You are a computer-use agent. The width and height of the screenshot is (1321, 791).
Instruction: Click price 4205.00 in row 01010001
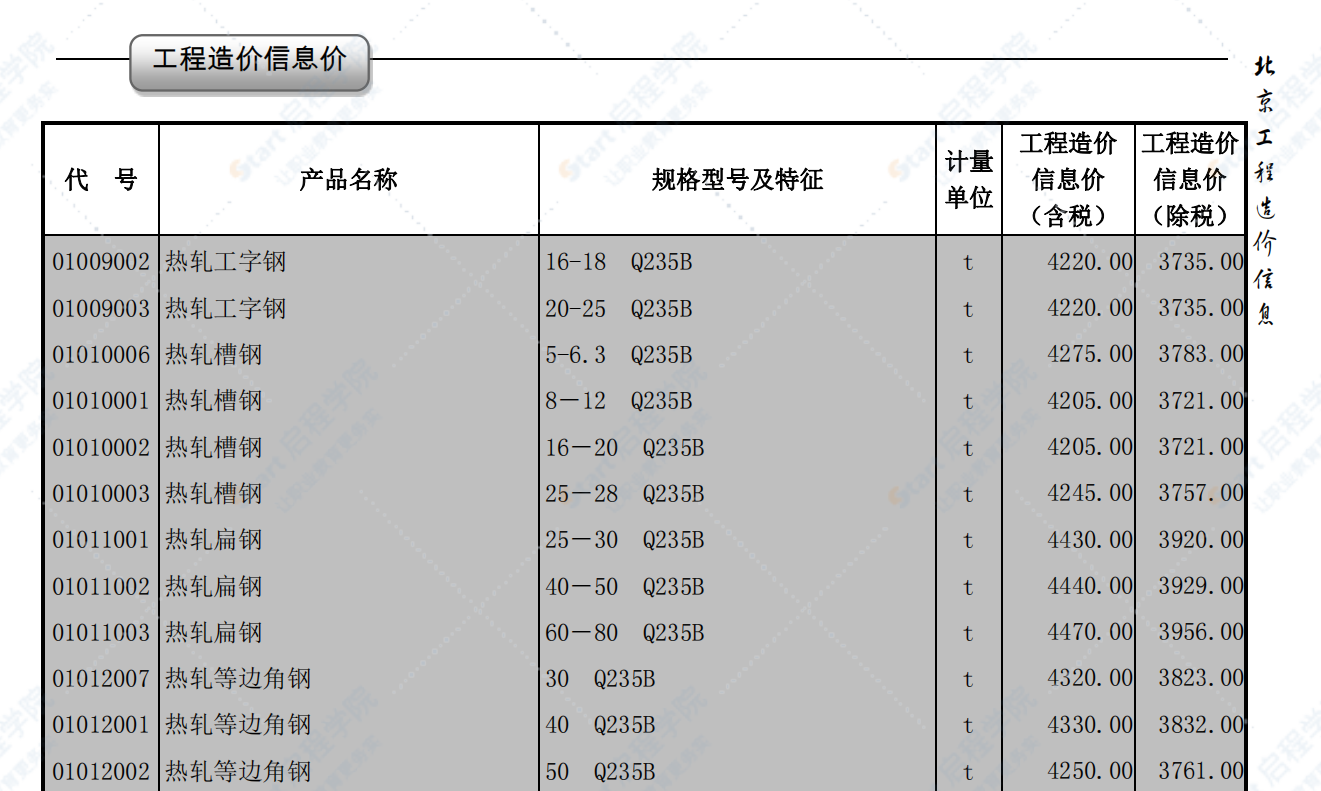(x=1090, y=401)
